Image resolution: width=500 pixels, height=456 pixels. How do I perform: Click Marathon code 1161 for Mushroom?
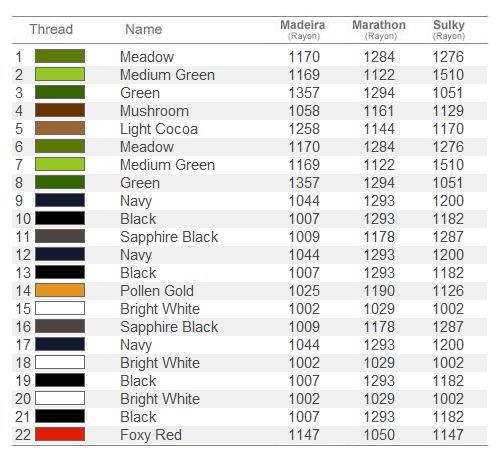pyautogui.click(x=379, y=111)
